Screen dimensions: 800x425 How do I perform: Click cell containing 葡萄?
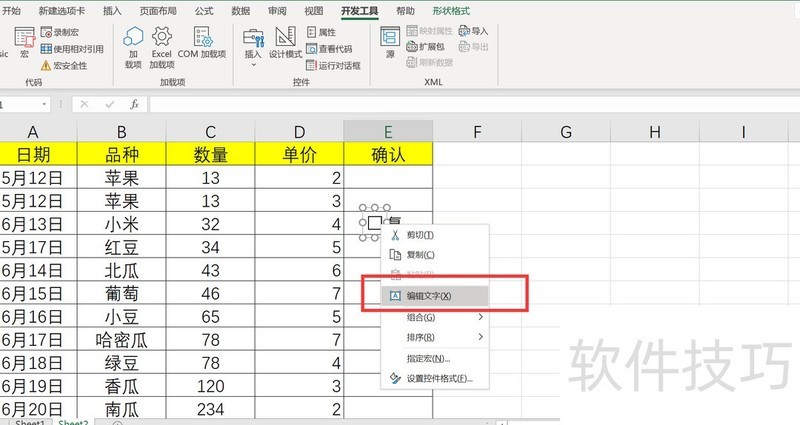pyautogui.click(x=121, y=293)
